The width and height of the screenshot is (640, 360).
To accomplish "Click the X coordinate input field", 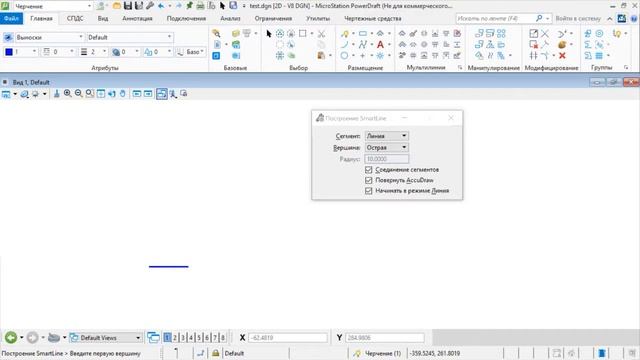I will [288, 338].
